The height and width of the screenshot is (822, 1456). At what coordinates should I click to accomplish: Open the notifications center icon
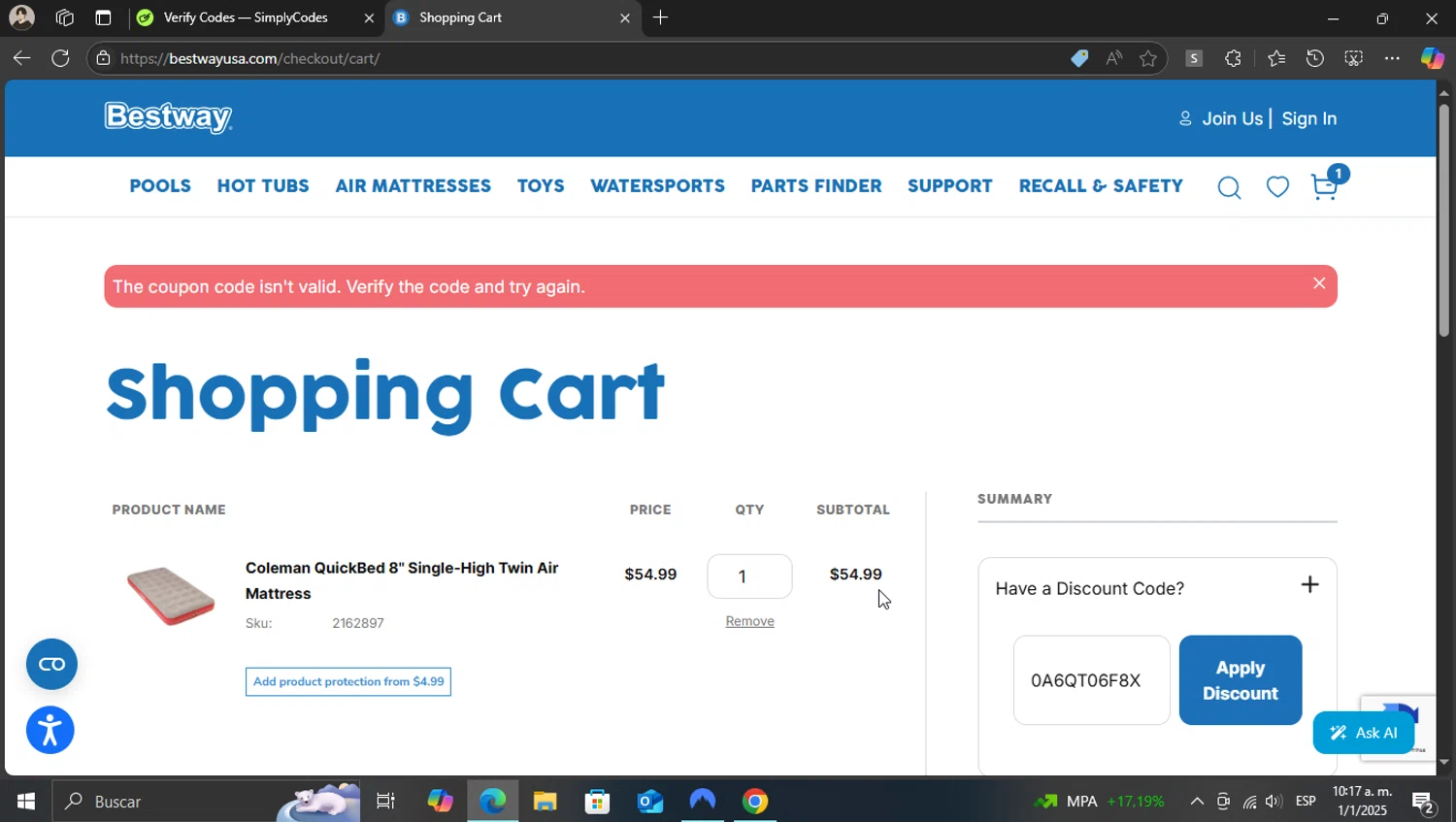tap(1424, 802)
